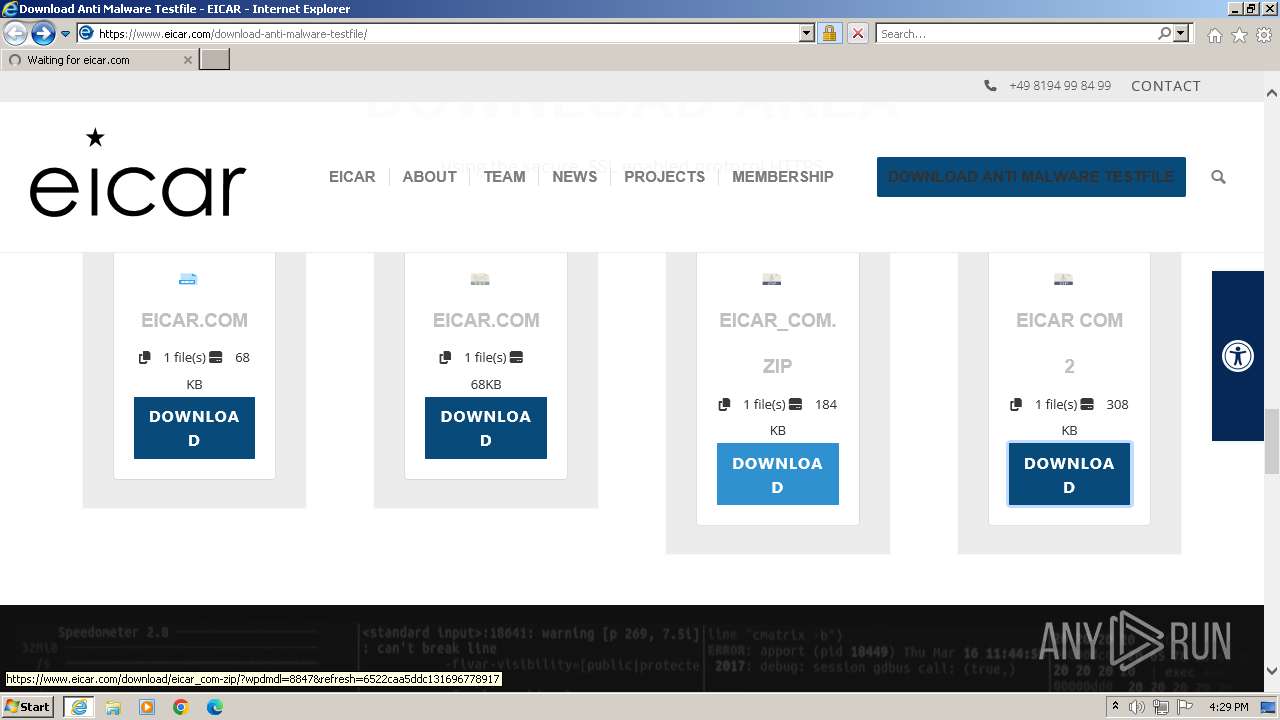Click the browser Search box

coord(1015,34)
